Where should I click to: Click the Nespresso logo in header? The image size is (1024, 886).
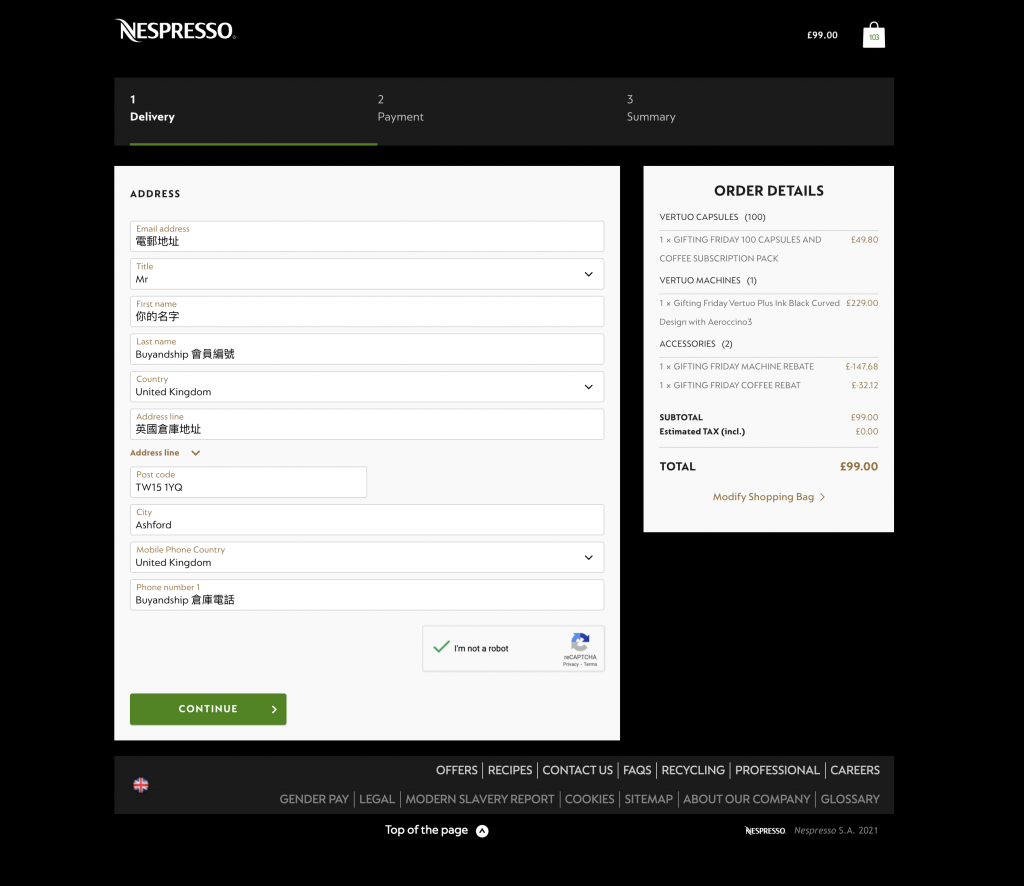click(x=175, y=31)
